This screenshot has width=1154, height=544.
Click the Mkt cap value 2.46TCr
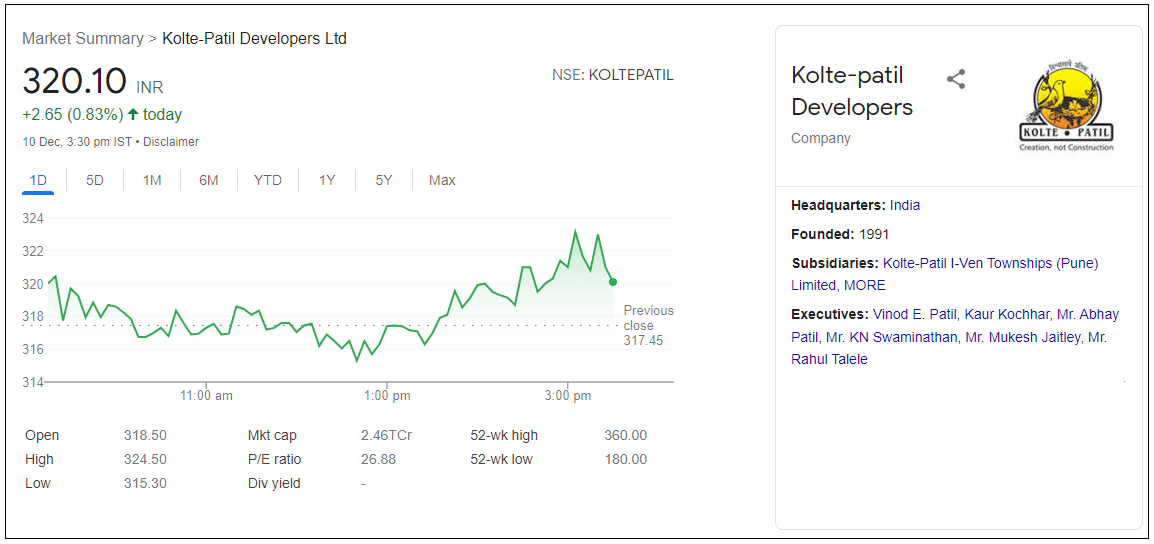(386, 435)
